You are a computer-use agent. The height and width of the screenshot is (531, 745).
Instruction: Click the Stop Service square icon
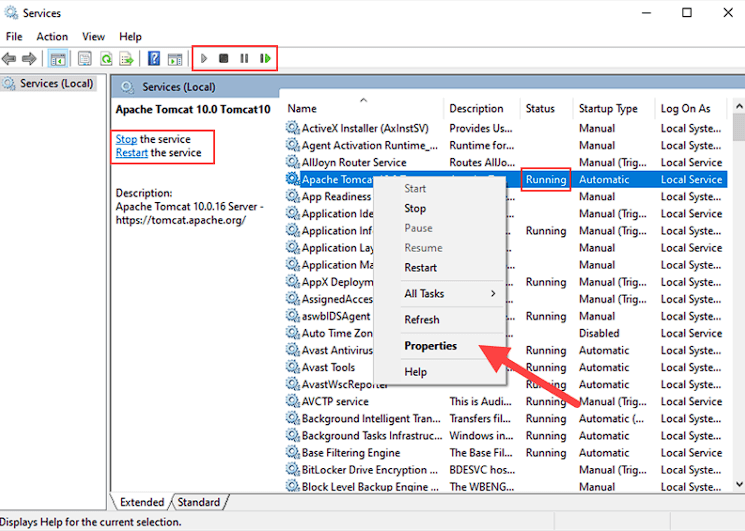tap(224, 58)
